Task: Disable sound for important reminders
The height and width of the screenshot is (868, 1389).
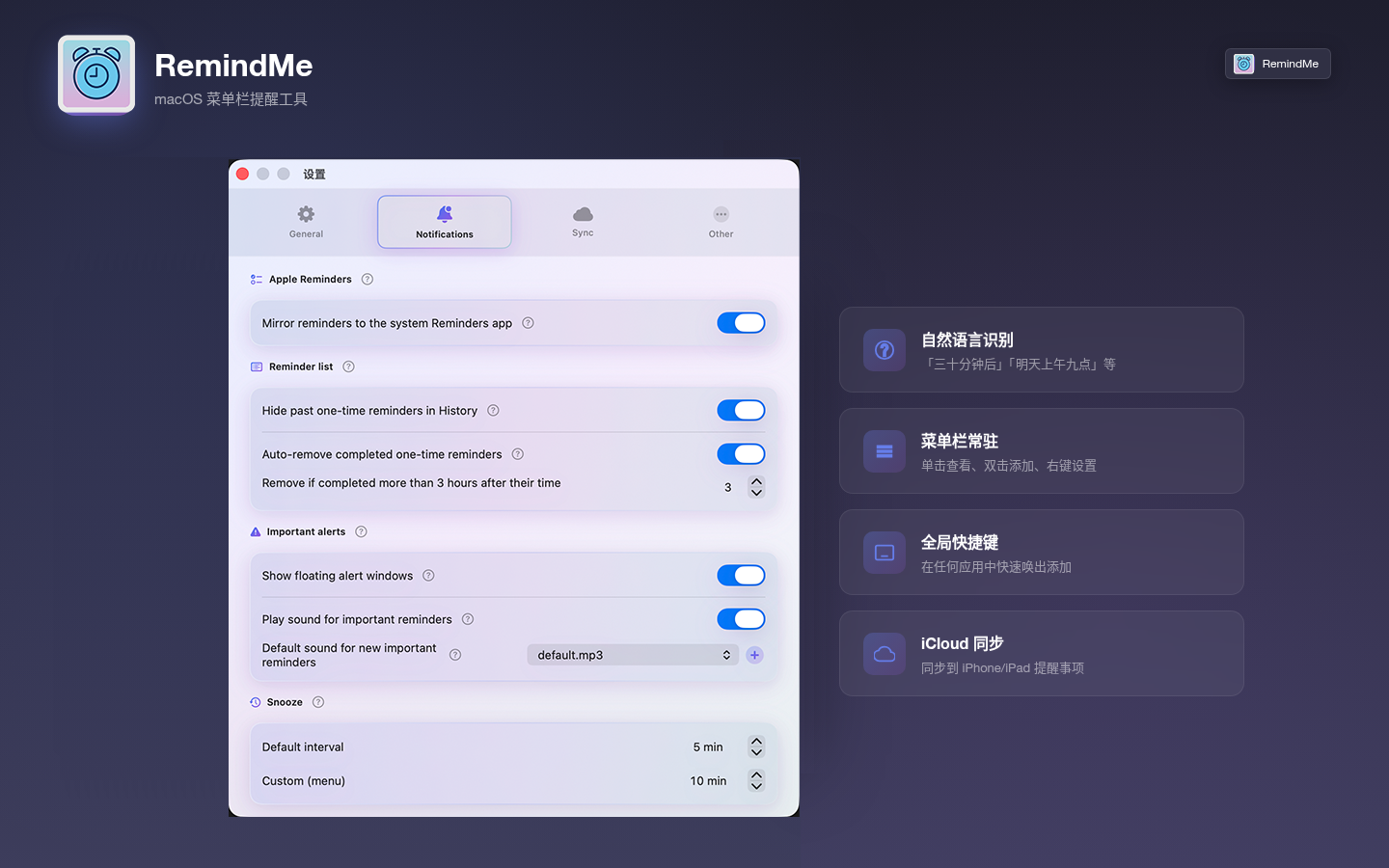Action: coord(741,618)
